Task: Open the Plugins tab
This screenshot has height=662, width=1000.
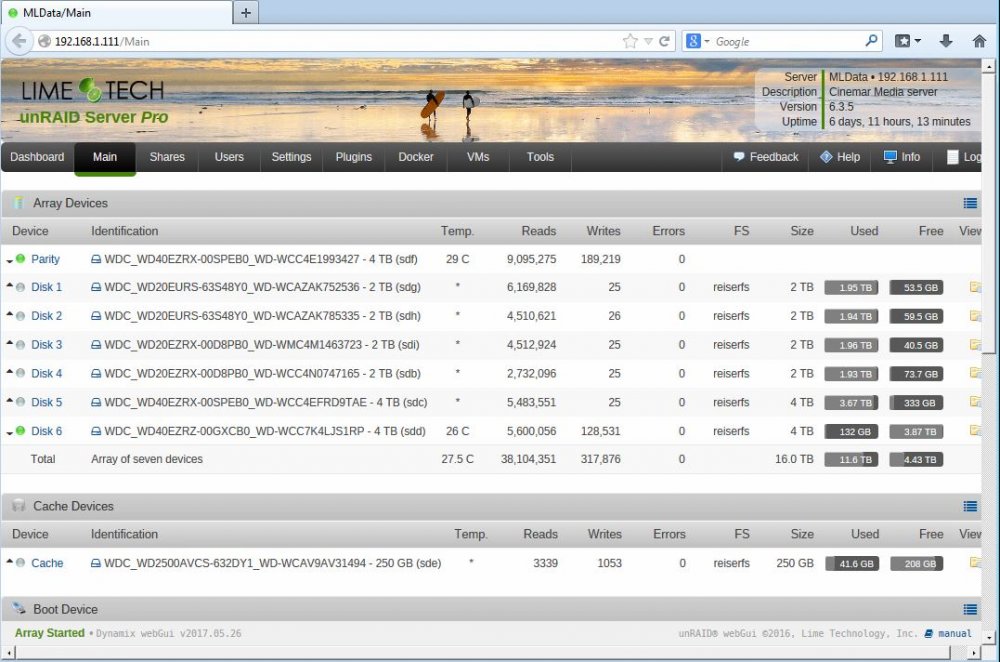Action: (354, 157)
